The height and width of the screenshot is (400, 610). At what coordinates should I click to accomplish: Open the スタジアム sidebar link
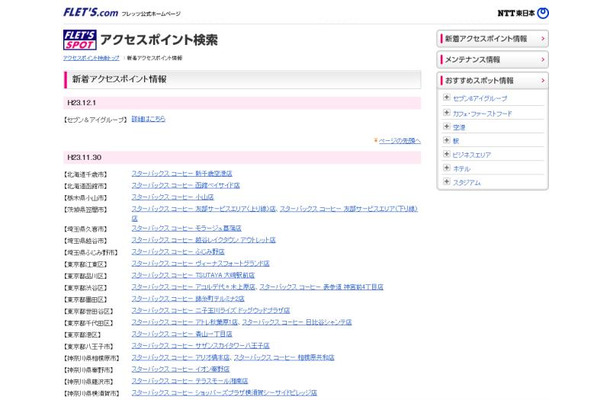[x=467, y=182]
